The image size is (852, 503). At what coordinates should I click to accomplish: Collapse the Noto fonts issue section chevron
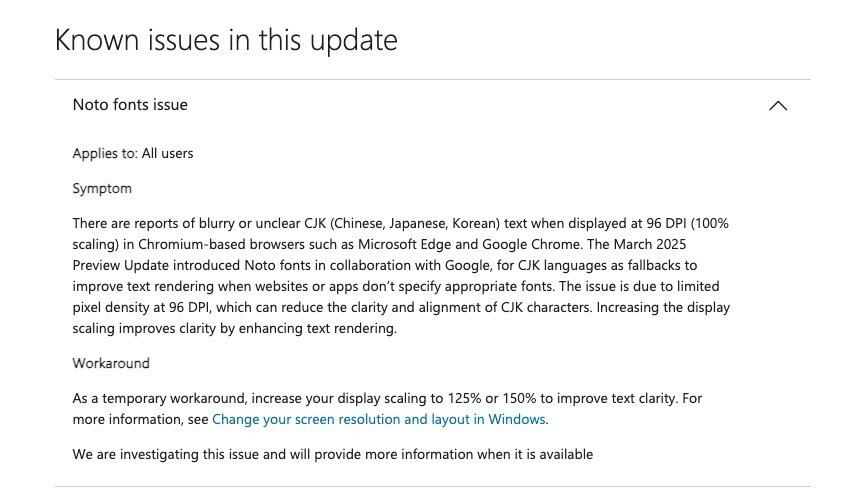[777, 106]
